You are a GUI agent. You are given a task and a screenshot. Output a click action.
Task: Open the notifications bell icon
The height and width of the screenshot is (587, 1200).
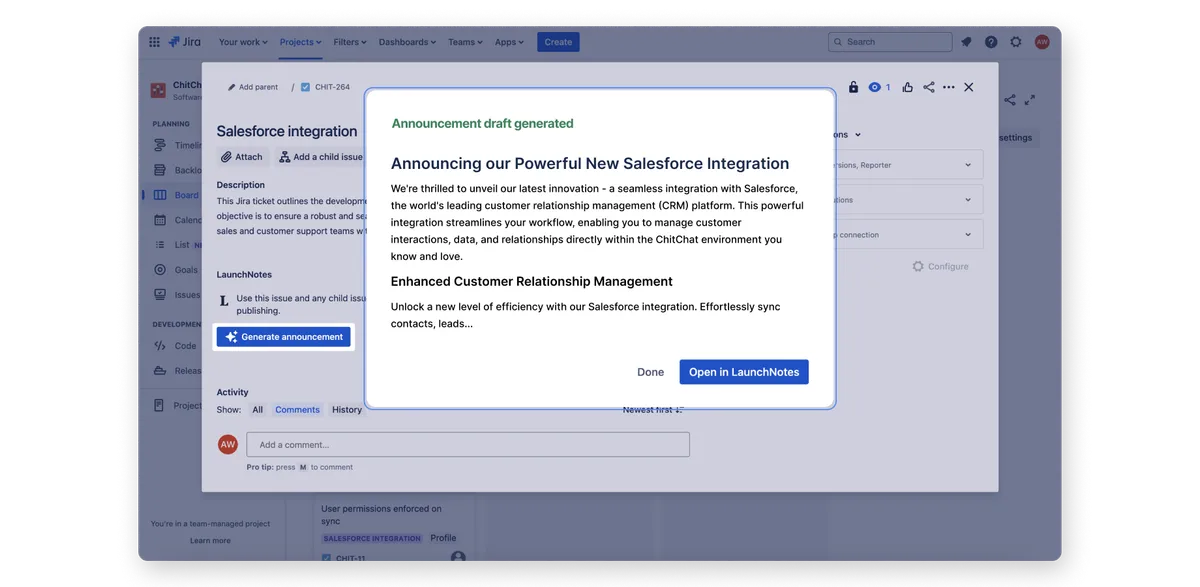966,42
